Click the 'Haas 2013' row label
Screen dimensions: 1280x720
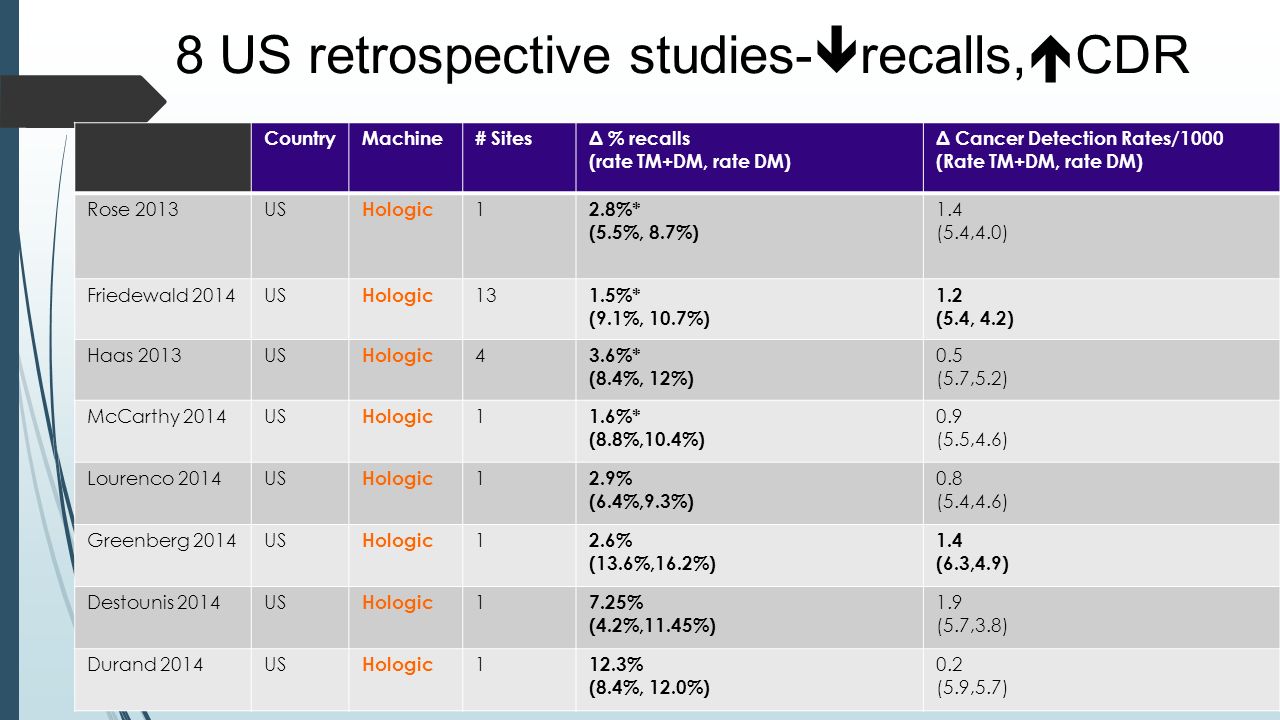(134, 356)
